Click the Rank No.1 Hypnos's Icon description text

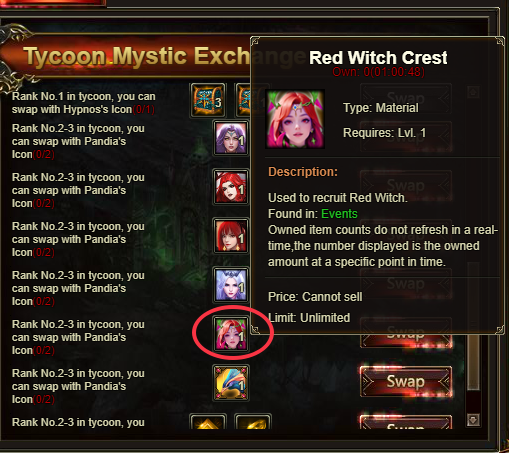tap(83, 103)
